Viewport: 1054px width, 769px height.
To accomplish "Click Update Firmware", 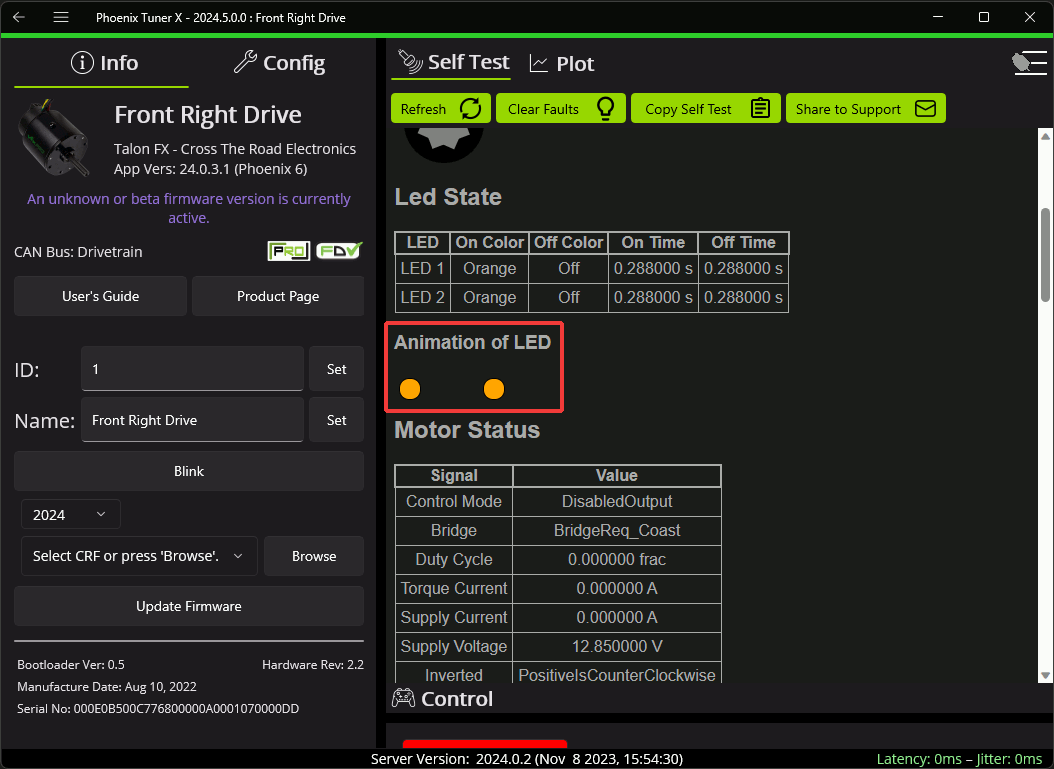I will coord(189,606).
